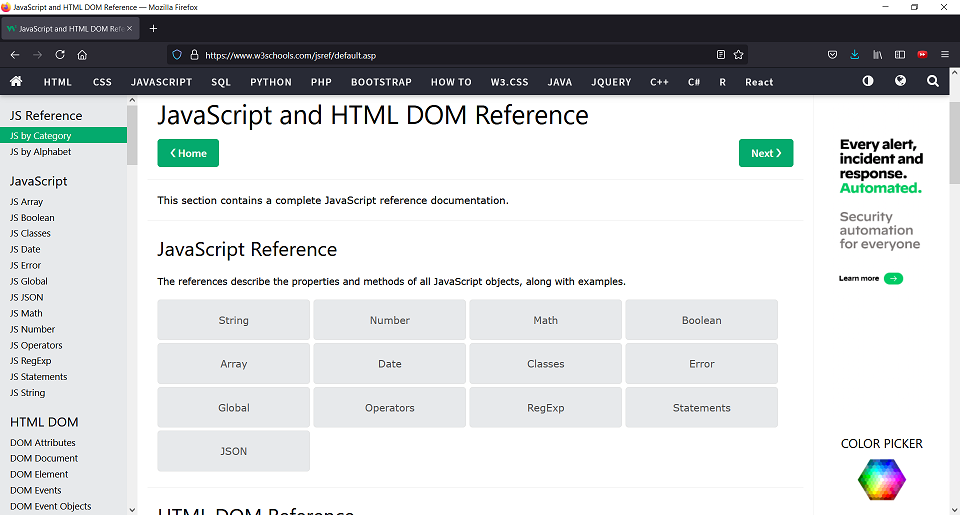Select PYTHON in the top navigation
Image resolution: width=960 pixels, height=515 pixels.
tap(271, 82)
